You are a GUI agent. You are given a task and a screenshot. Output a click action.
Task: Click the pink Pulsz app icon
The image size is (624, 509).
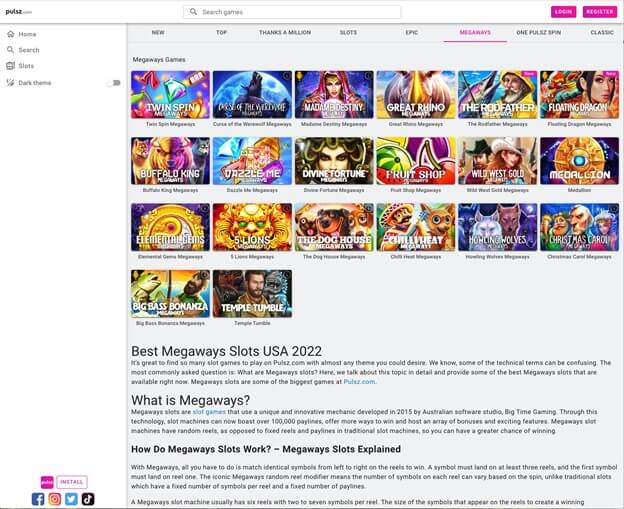coord(47,482)
